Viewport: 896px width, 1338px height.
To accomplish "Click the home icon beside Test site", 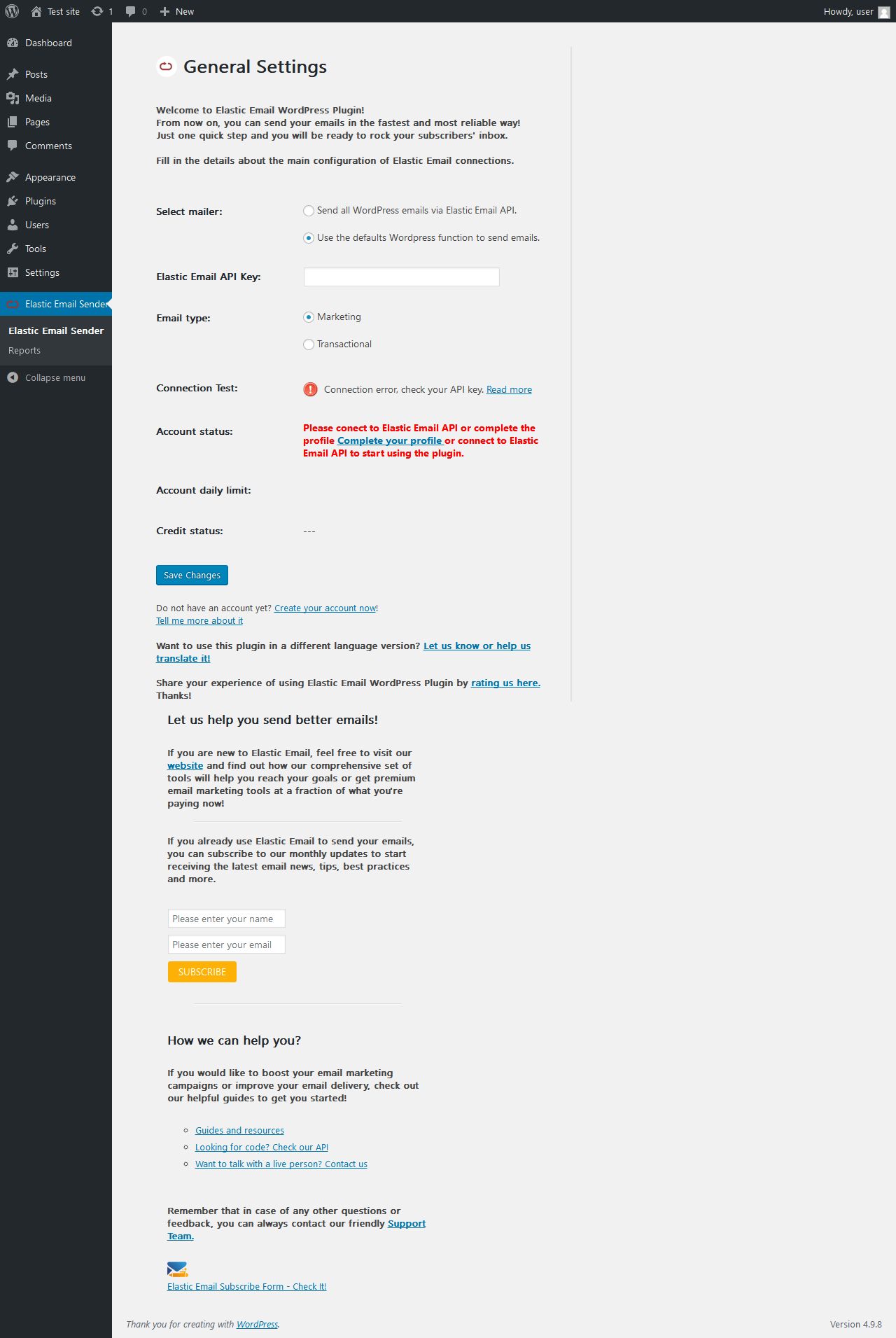I will point(36,11).
